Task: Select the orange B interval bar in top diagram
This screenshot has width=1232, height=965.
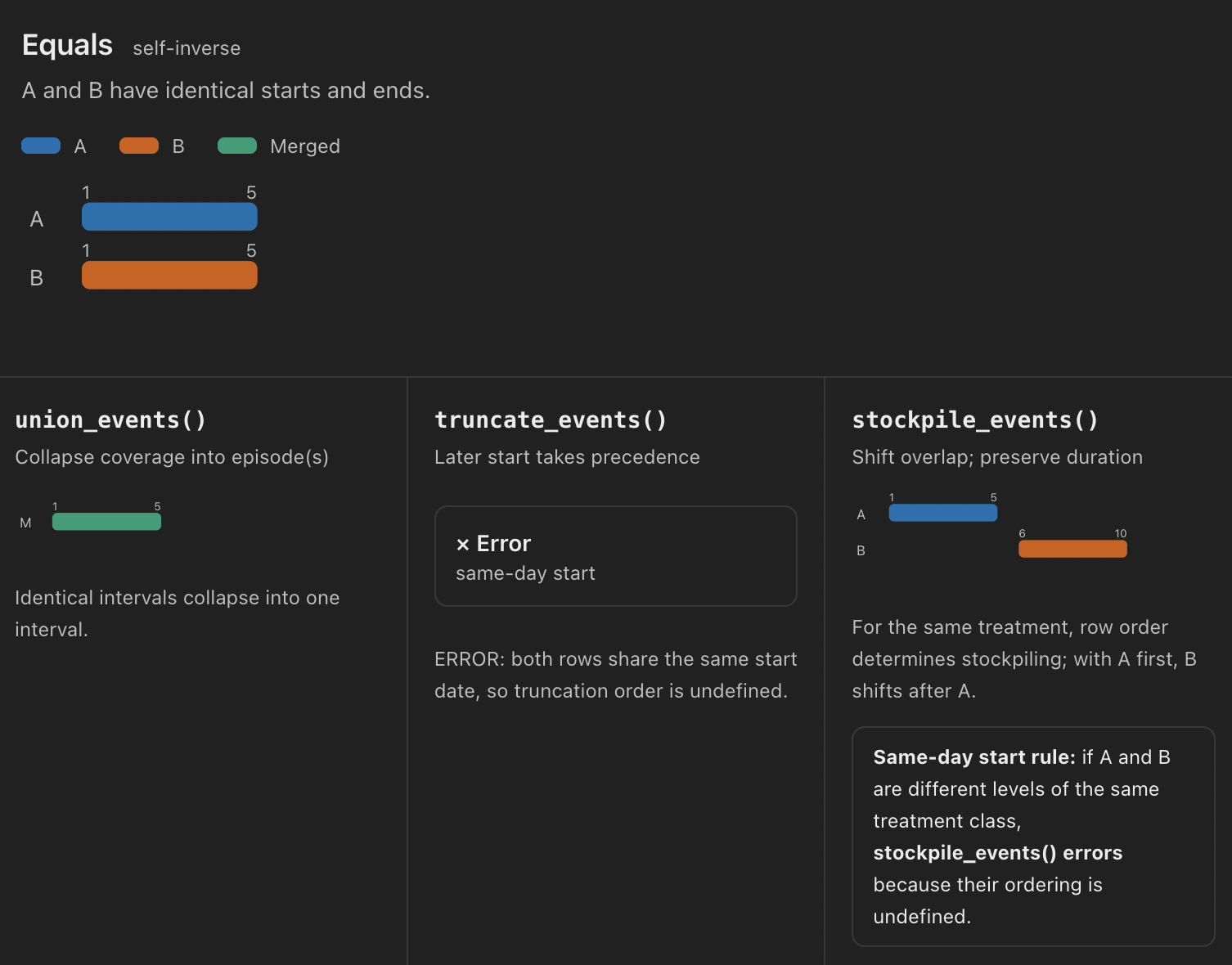Action: pos(169,275)
